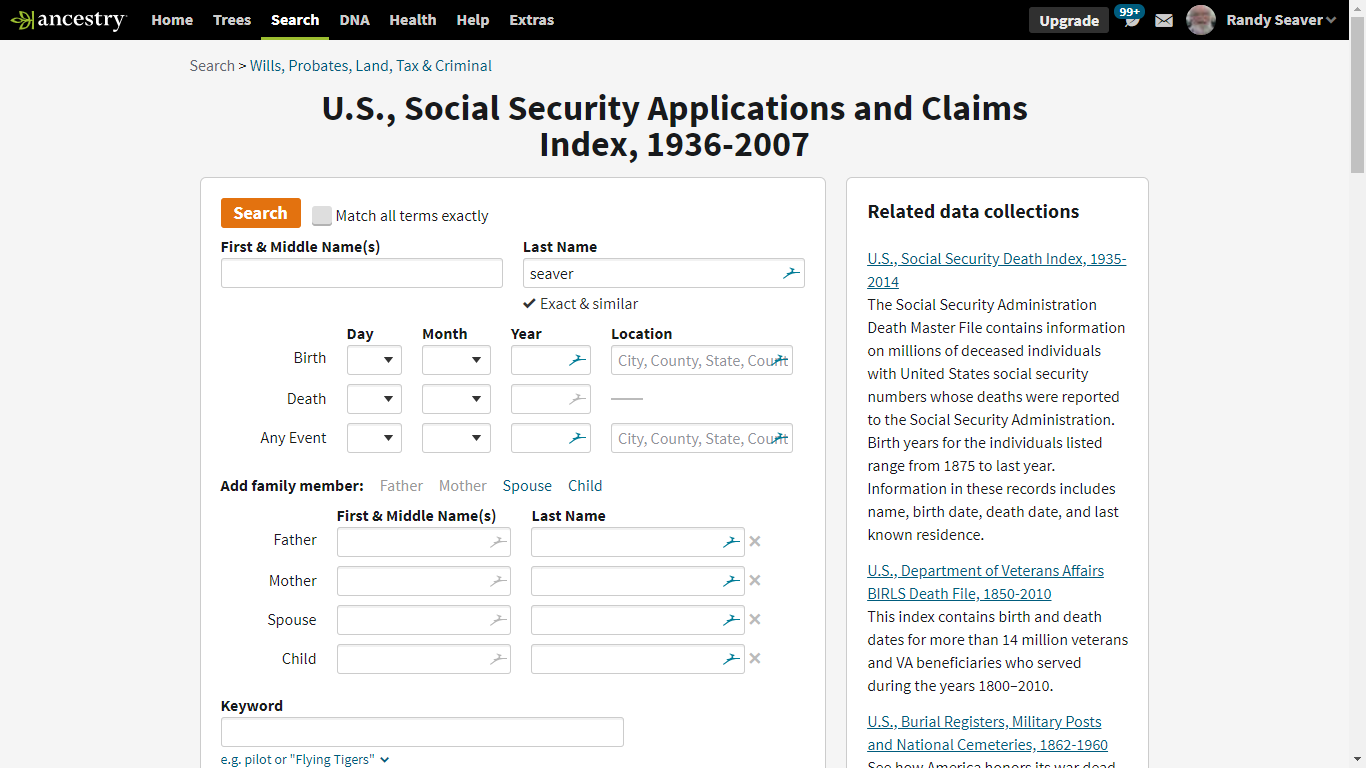Open the Extras menu
This screenshot has height=768, width=1366.
coord(531,20)
